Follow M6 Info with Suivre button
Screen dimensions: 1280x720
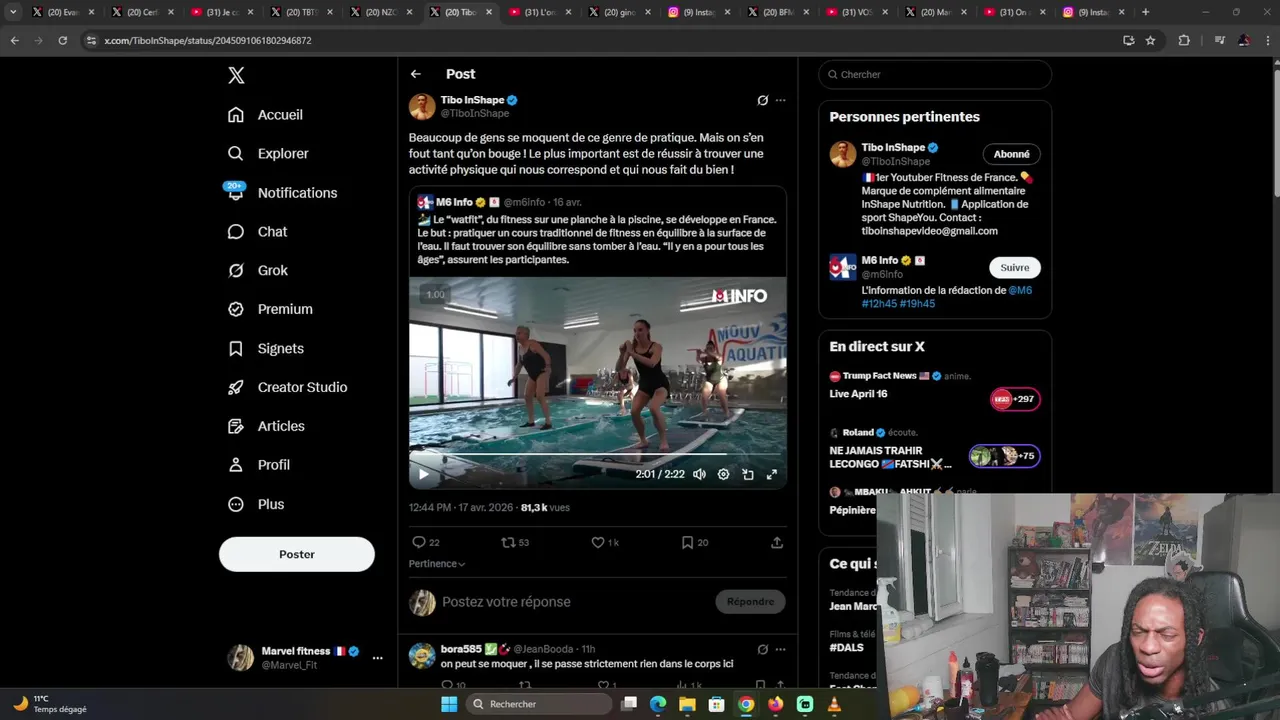click(x=1015, y=267)
